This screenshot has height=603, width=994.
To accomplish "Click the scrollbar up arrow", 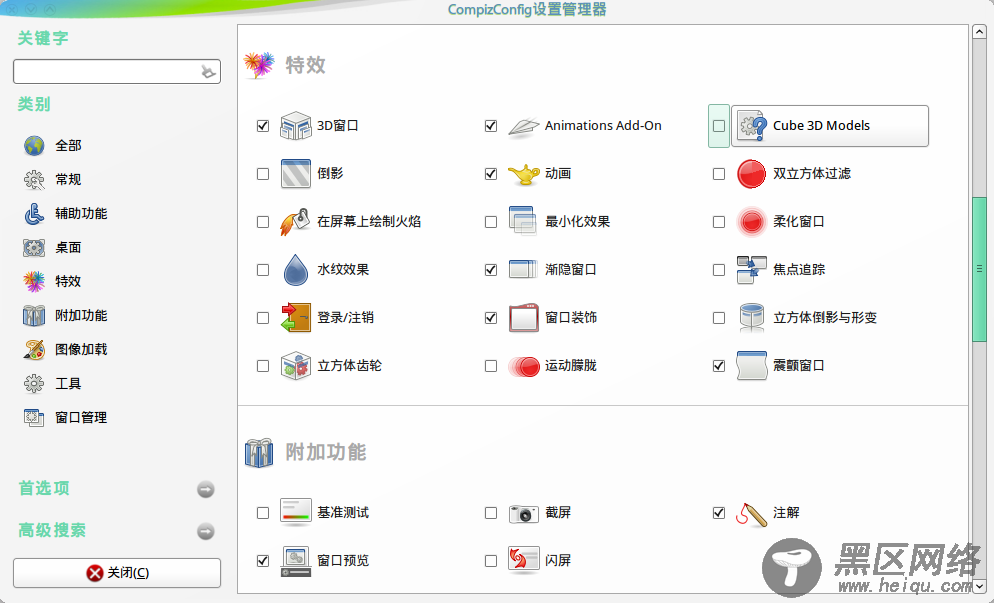I will tap(979, 32).
